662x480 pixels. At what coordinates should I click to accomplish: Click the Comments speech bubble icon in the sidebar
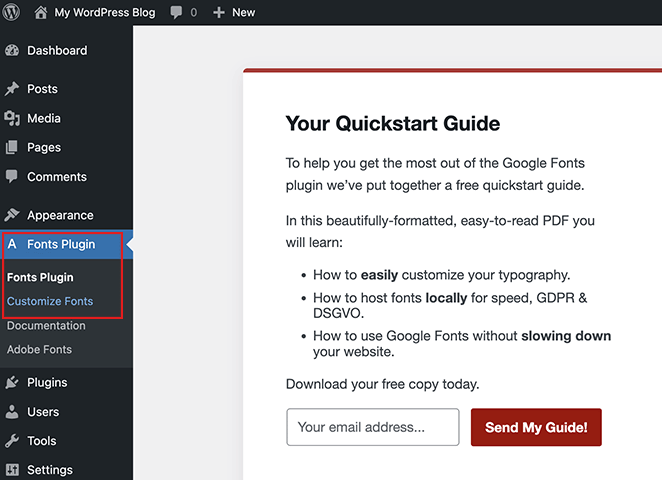12,176
